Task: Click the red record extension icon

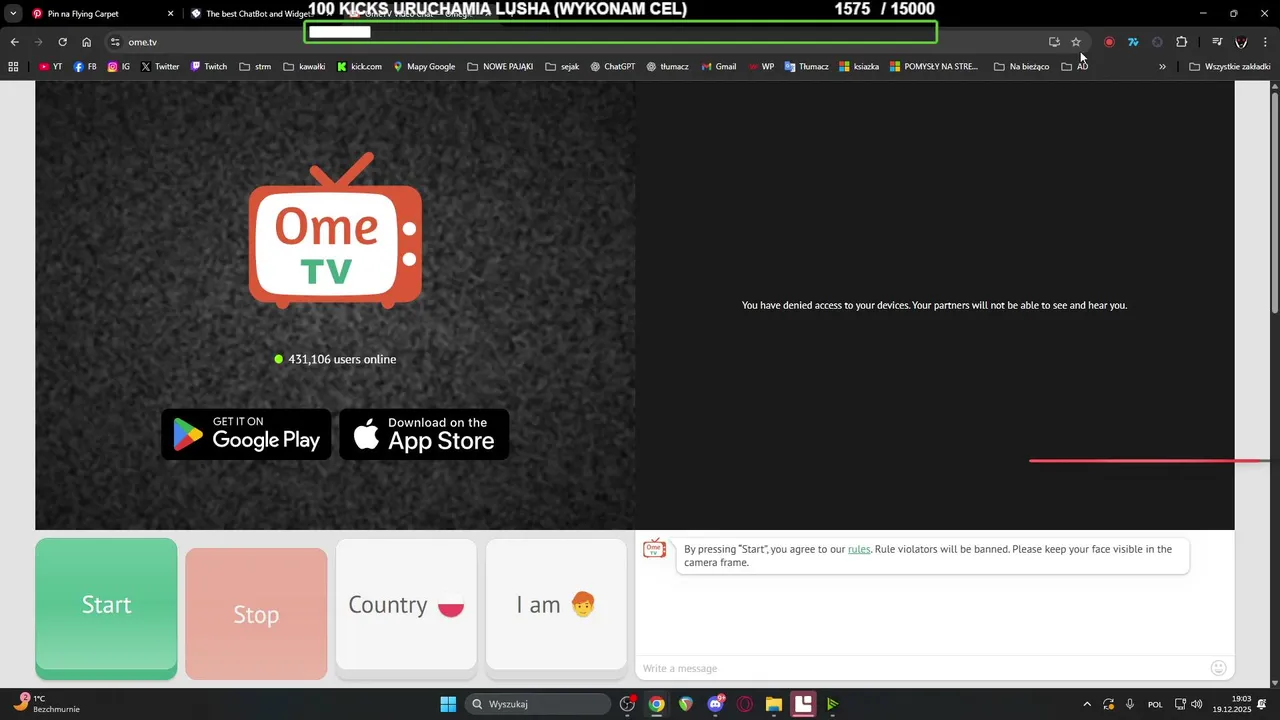Action: [1109, 42]
